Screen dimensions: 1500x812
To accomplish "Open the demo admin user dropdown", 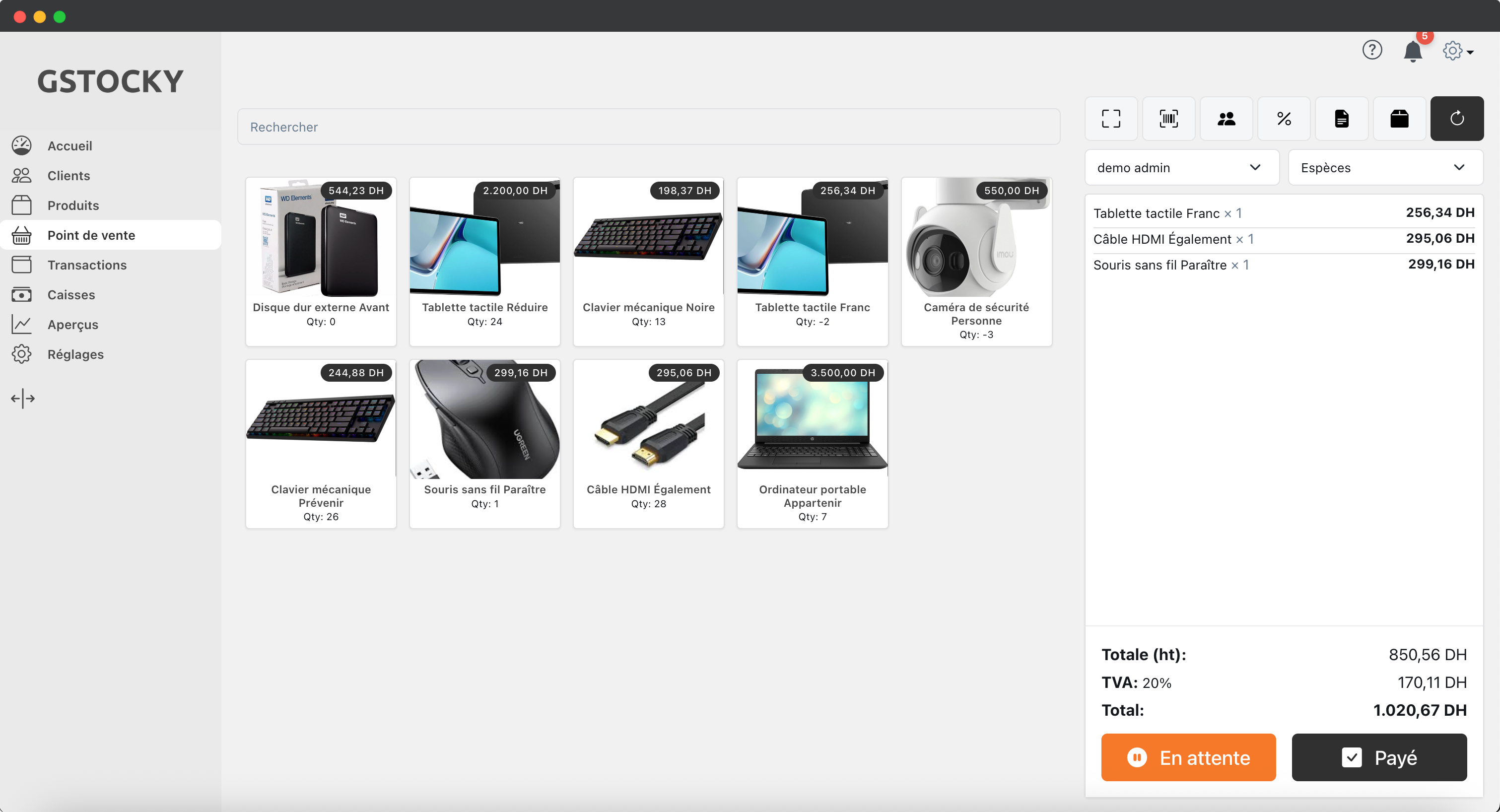I will (x=1181, y=168).
